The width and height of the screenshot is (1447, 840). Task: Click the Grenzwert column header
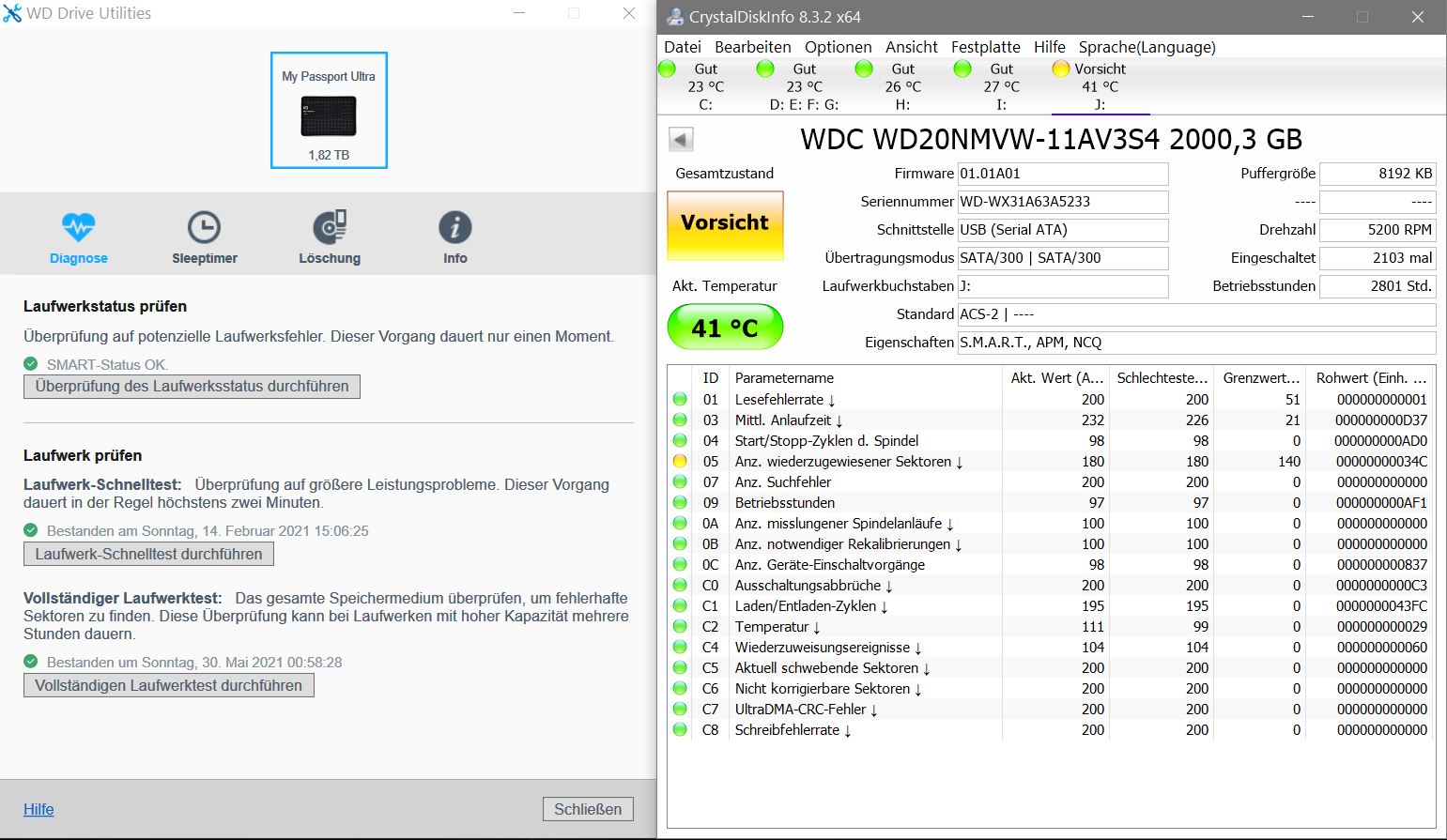tap(1261, 377)
